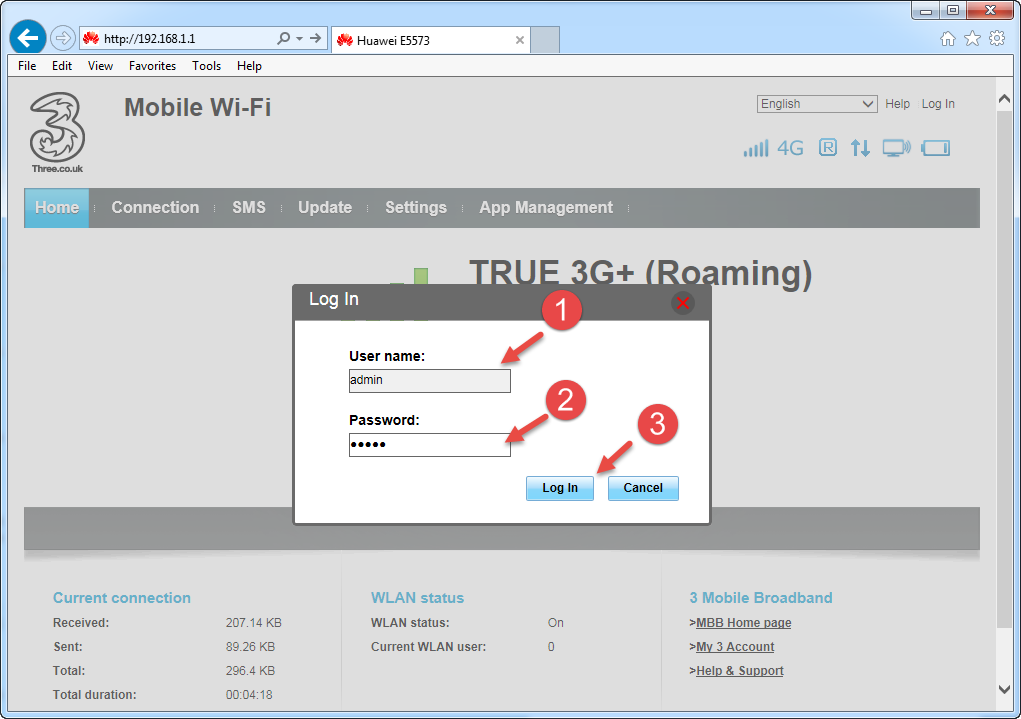
Task: Click the Current WLAN user value 0
Action: click(551, 647)
